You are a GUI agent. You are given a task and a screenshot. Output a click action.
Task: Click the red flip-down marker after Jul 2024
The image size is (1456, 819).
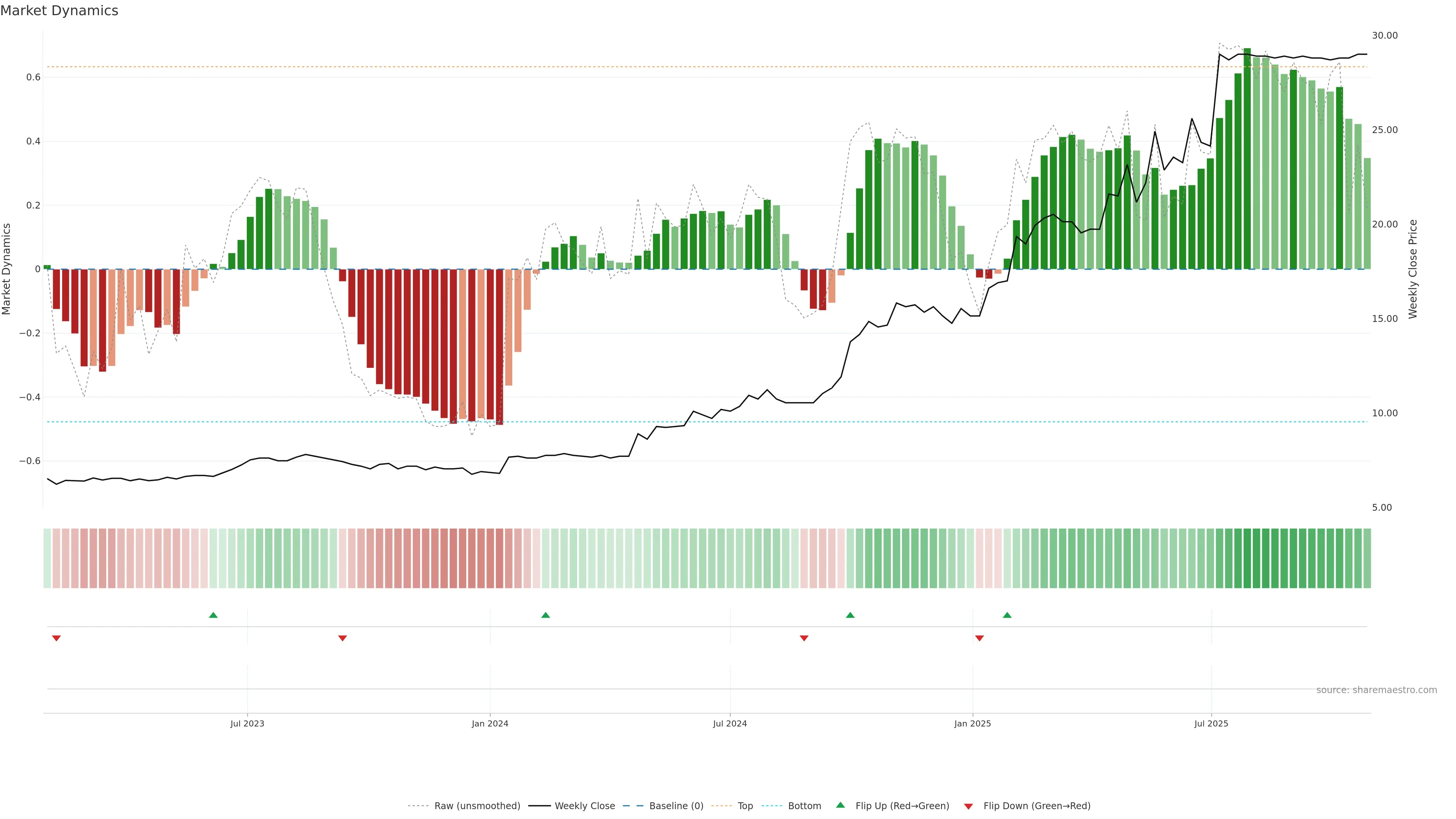click(804, 638)
